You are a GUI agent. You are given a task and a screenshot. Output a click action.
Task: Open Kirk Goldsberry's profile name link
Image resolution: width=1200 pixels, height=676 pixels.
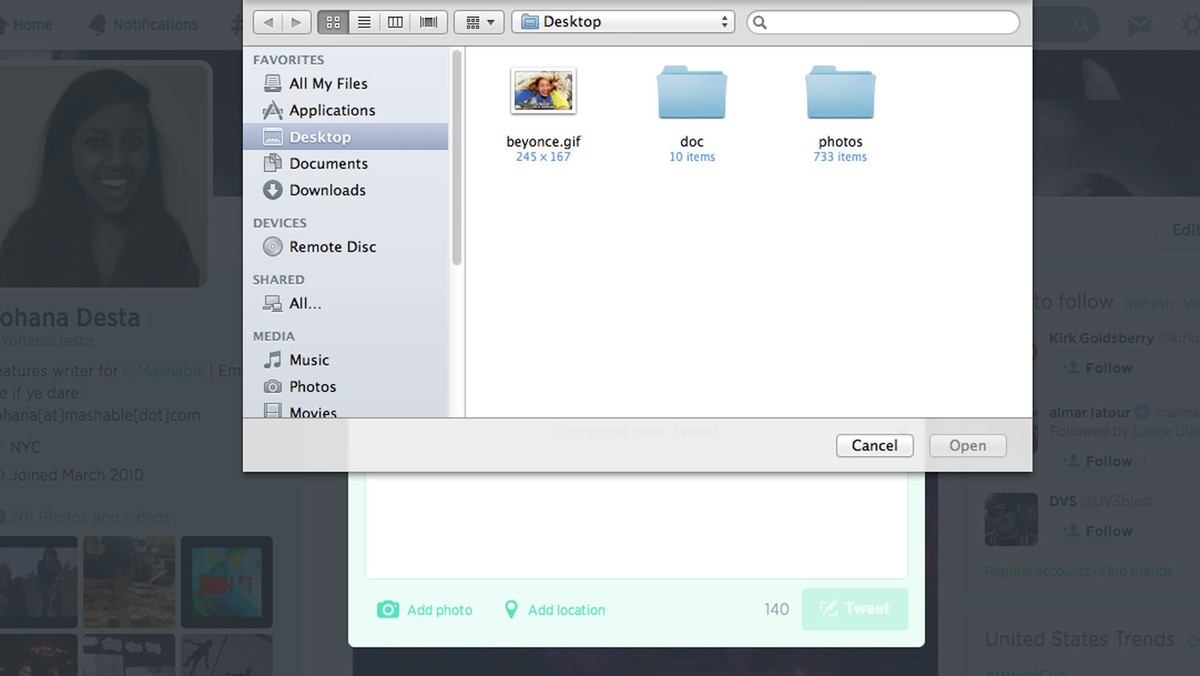(x=1101, y=339)
